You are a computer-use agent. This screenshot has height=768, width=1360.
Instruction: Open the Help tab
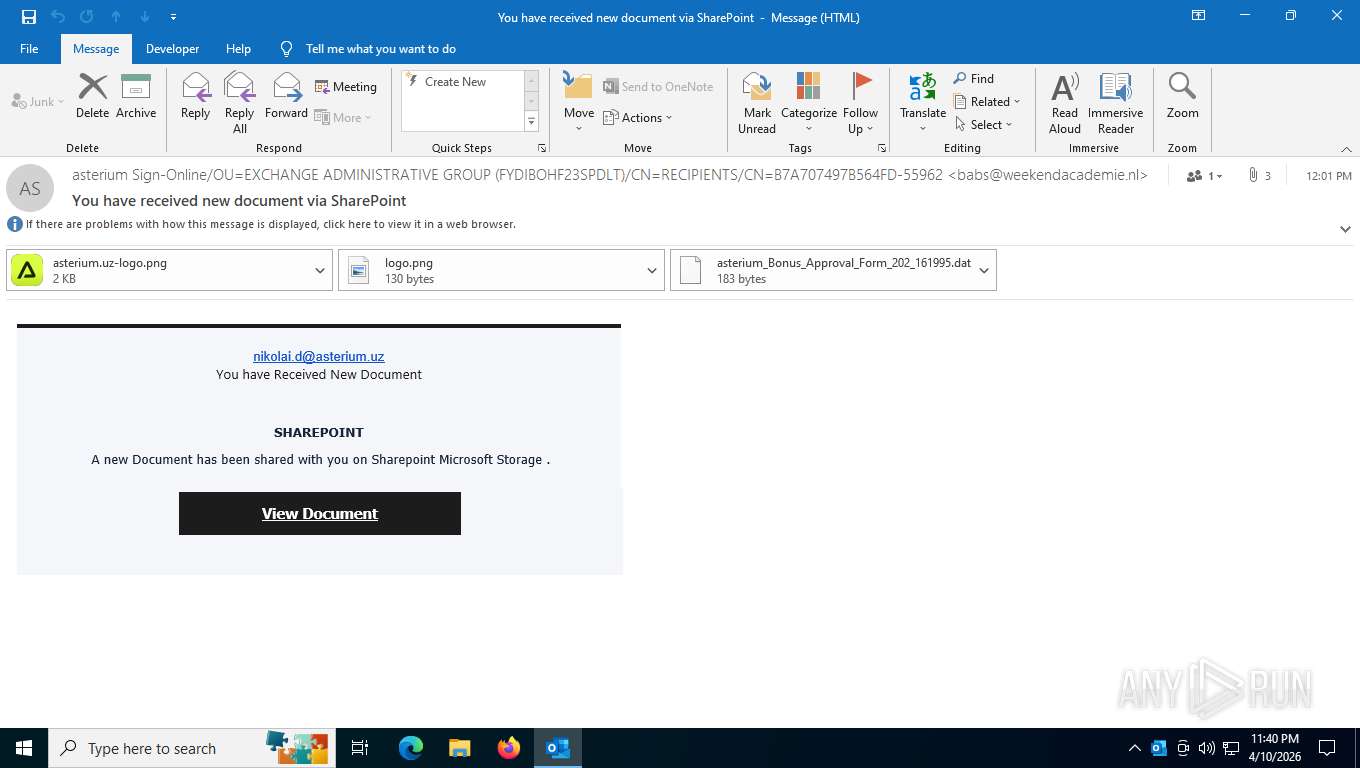(238, 49)
